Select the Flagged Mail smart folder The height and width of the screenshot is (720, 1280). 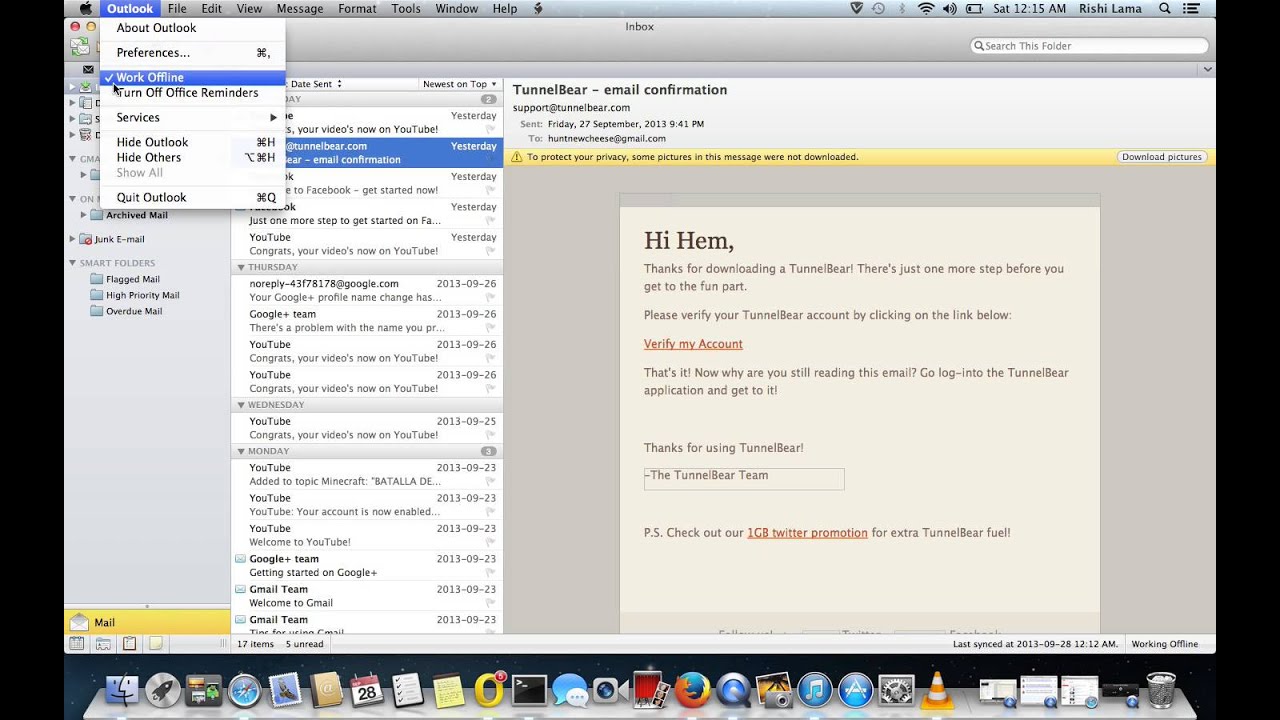pyautogui.click(x=125, y=279)
